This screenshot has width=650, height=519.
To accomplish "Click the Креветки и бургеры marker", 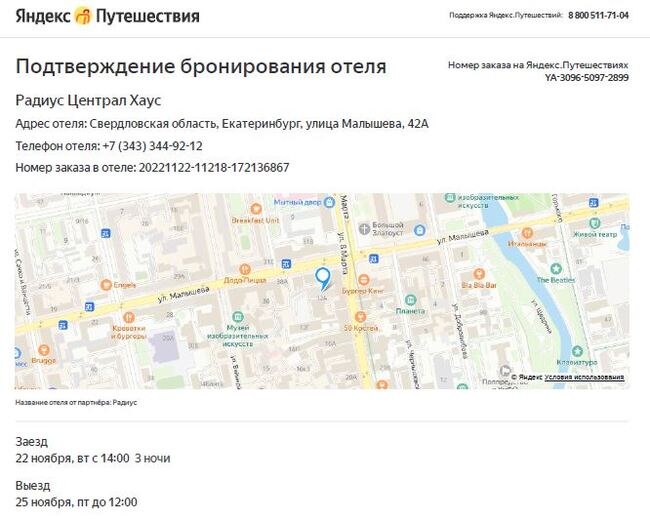I will click(x=129, y=318).
